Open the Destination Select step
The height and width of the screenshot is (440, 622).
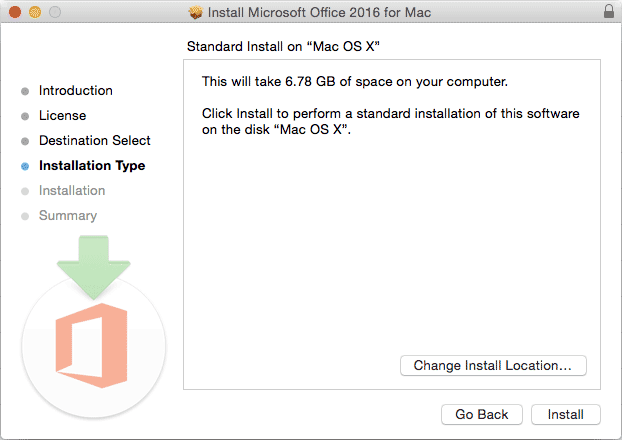(x=95, y=141)
